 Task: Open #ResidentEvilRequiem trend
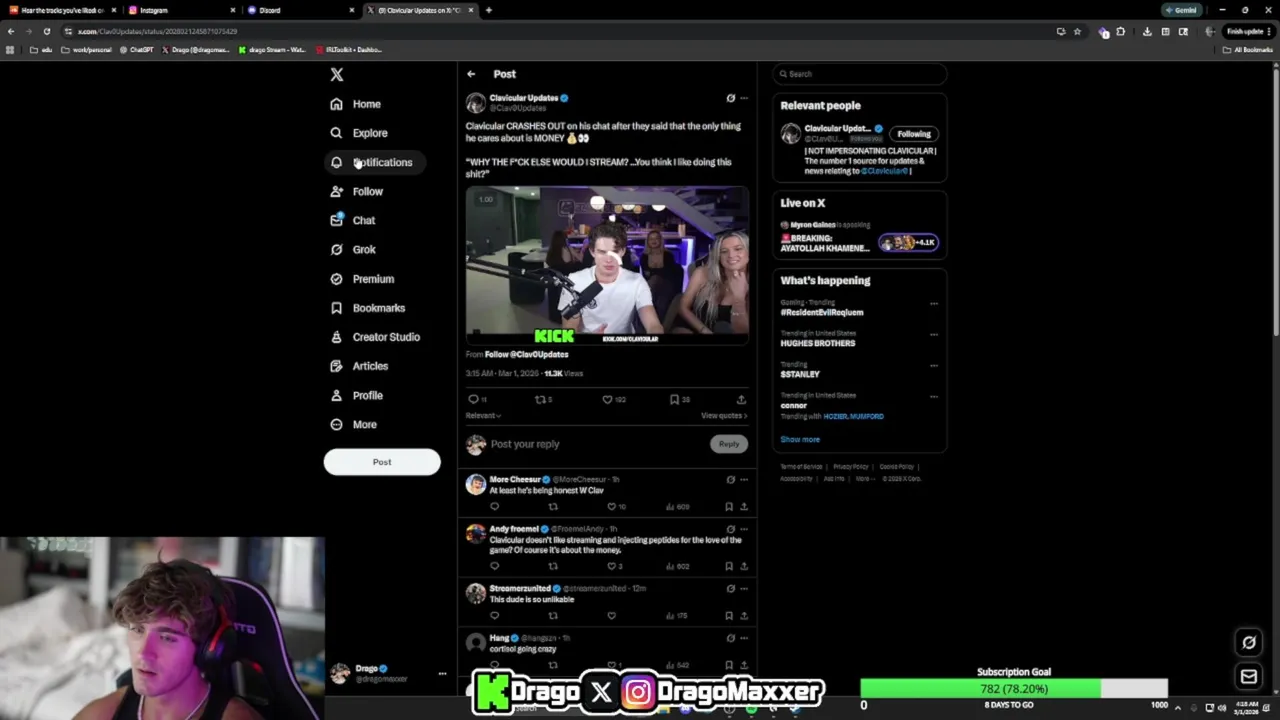coord(822,312)
